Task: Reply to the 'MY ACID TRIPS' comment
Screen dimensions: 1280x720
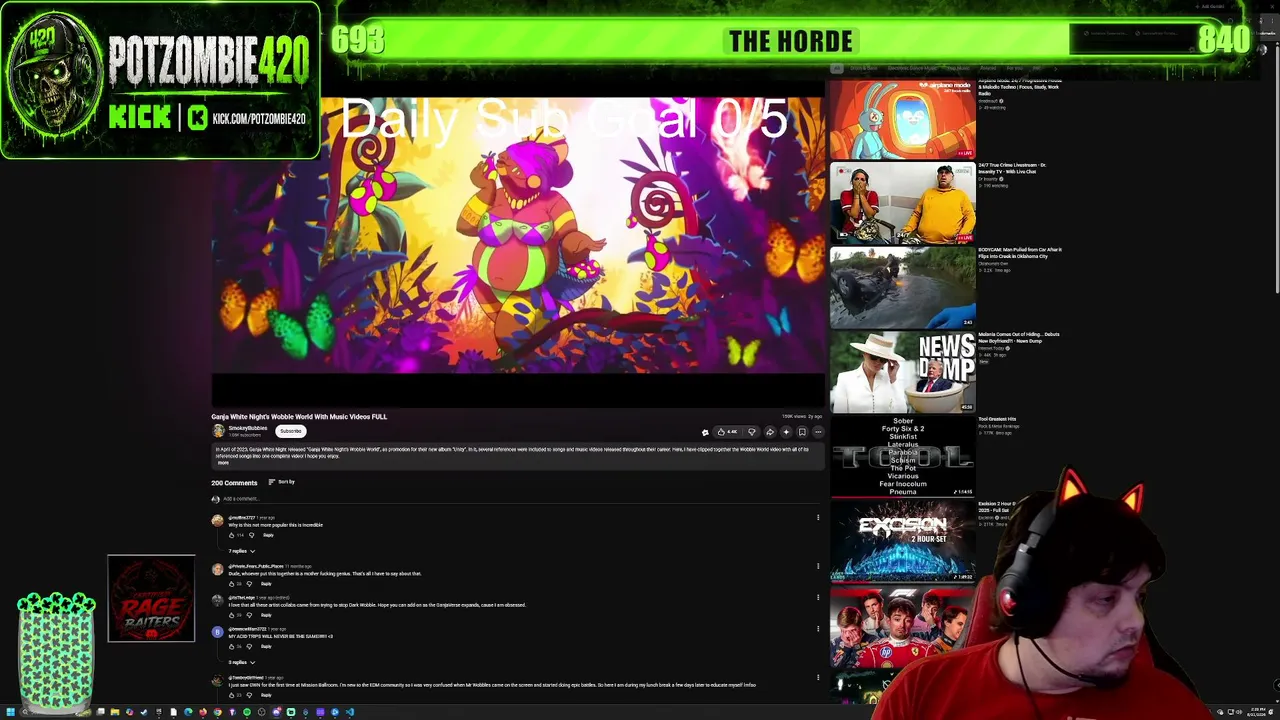Action: coord(266,646)
